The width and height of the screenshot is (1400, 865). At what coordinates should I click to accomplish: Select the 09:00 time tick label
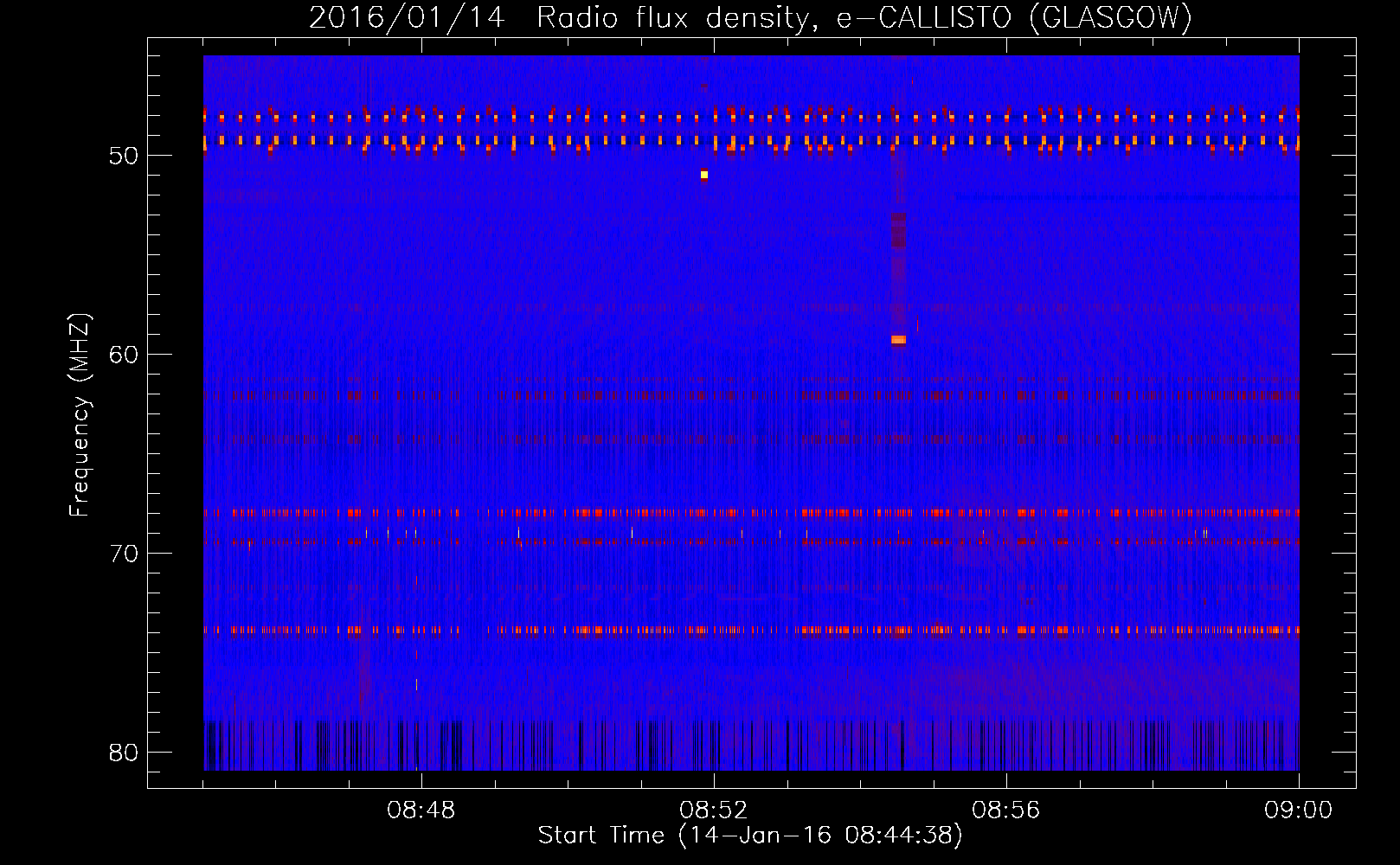[1299, 811]
